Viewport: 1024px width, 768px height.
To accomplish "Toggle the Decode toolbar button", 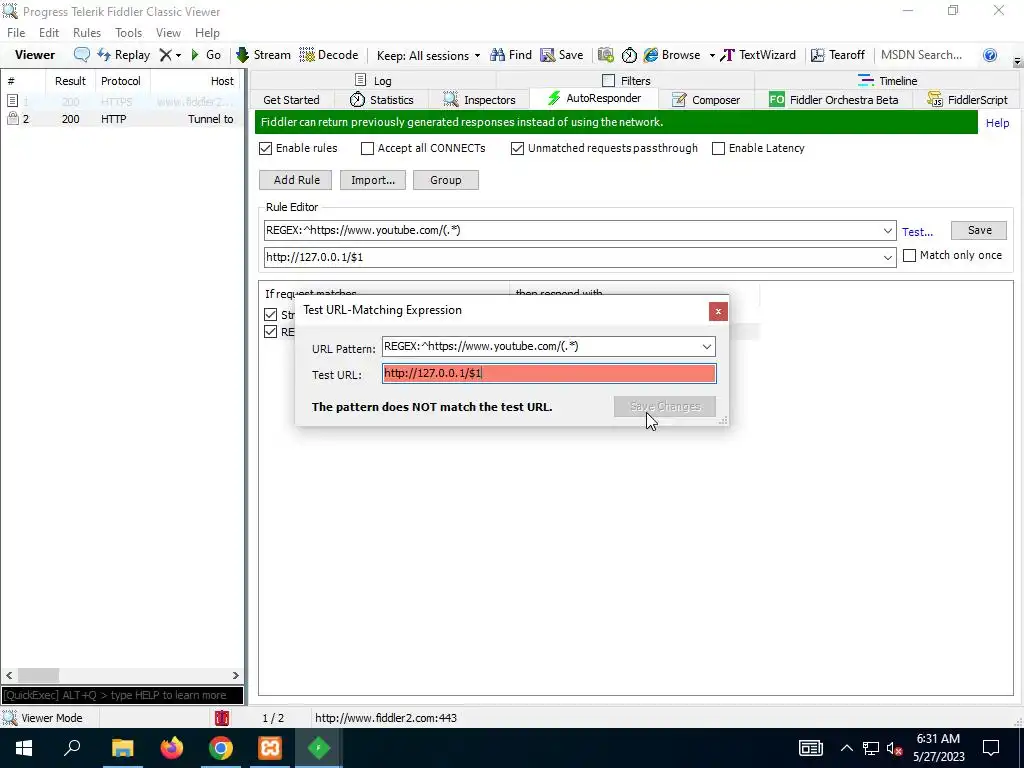I will (x=329, y=55).
